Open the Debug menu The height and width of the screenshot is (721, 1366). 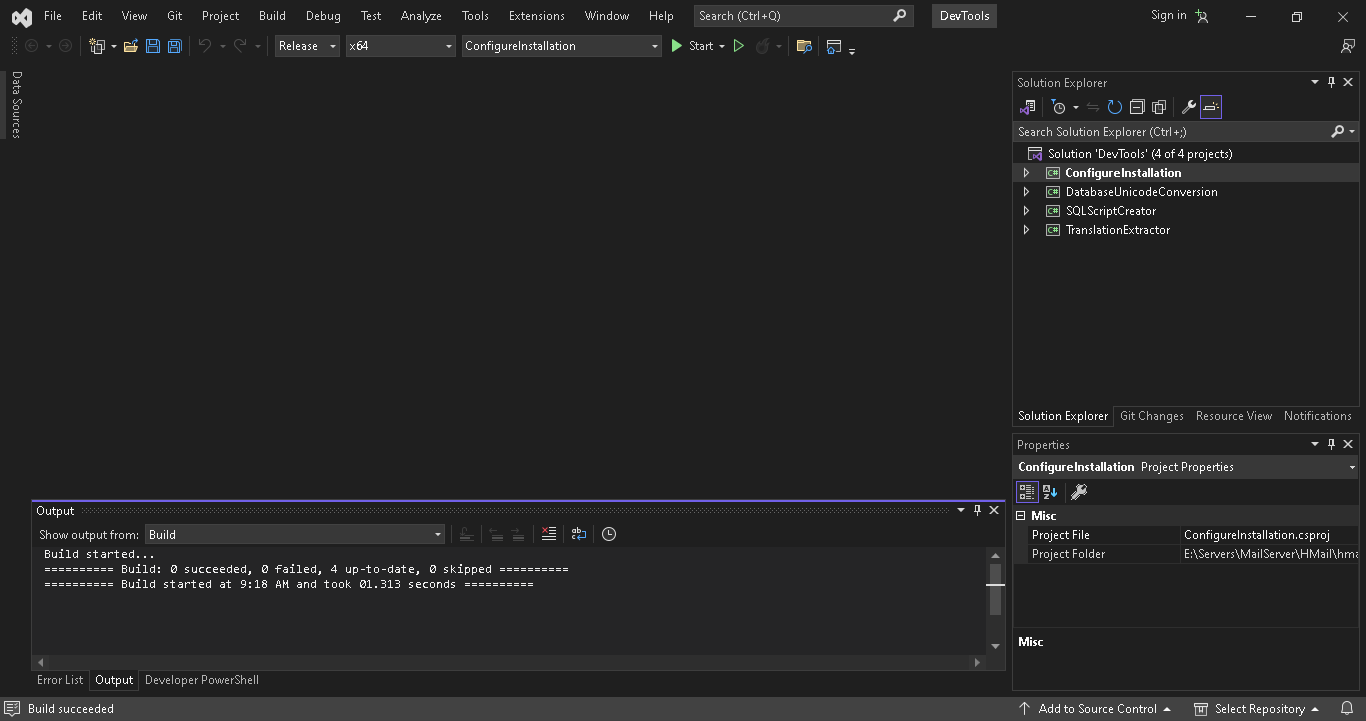click(322, 15)
